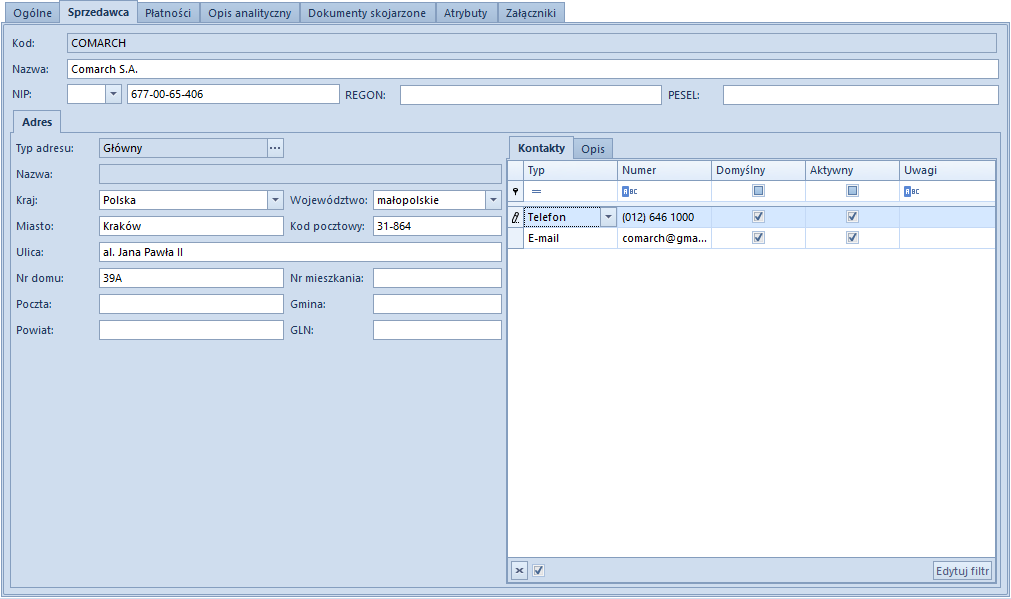Select the Sprzedawca tab
1011x599 pixels.
98,12
